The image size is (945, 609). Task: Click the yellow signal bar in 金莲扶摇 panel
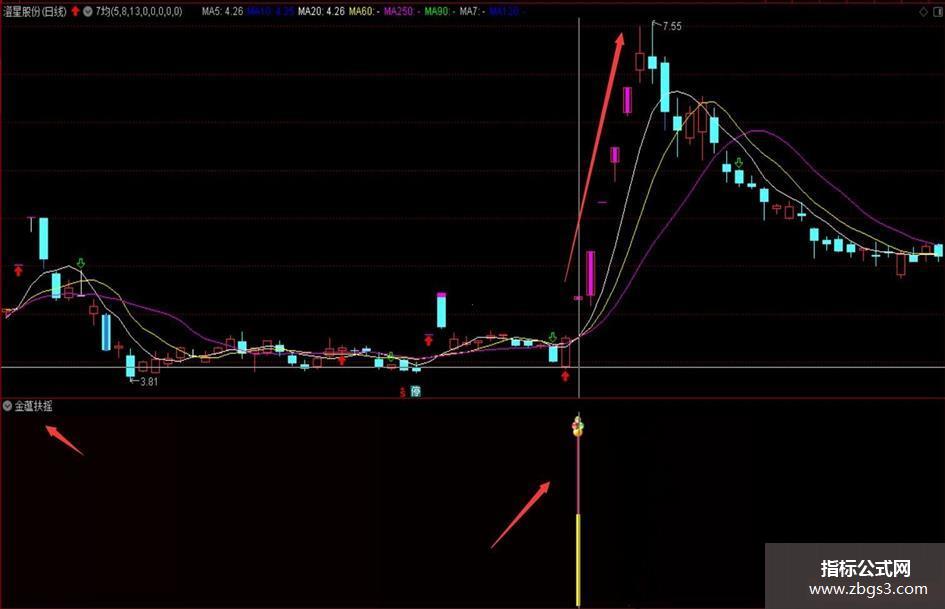[x=578, y=560]
